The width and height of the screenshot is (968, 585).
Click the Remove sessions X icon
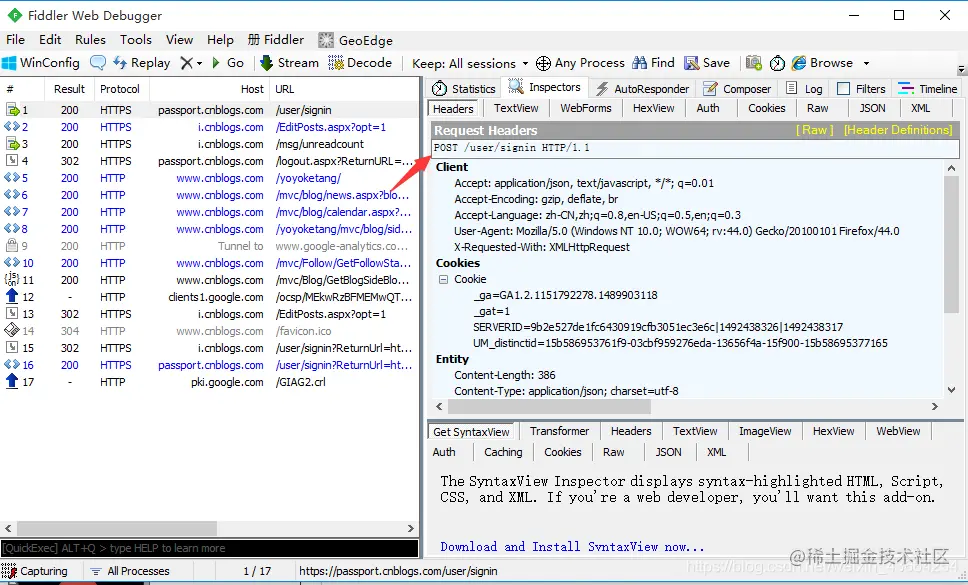186,63
